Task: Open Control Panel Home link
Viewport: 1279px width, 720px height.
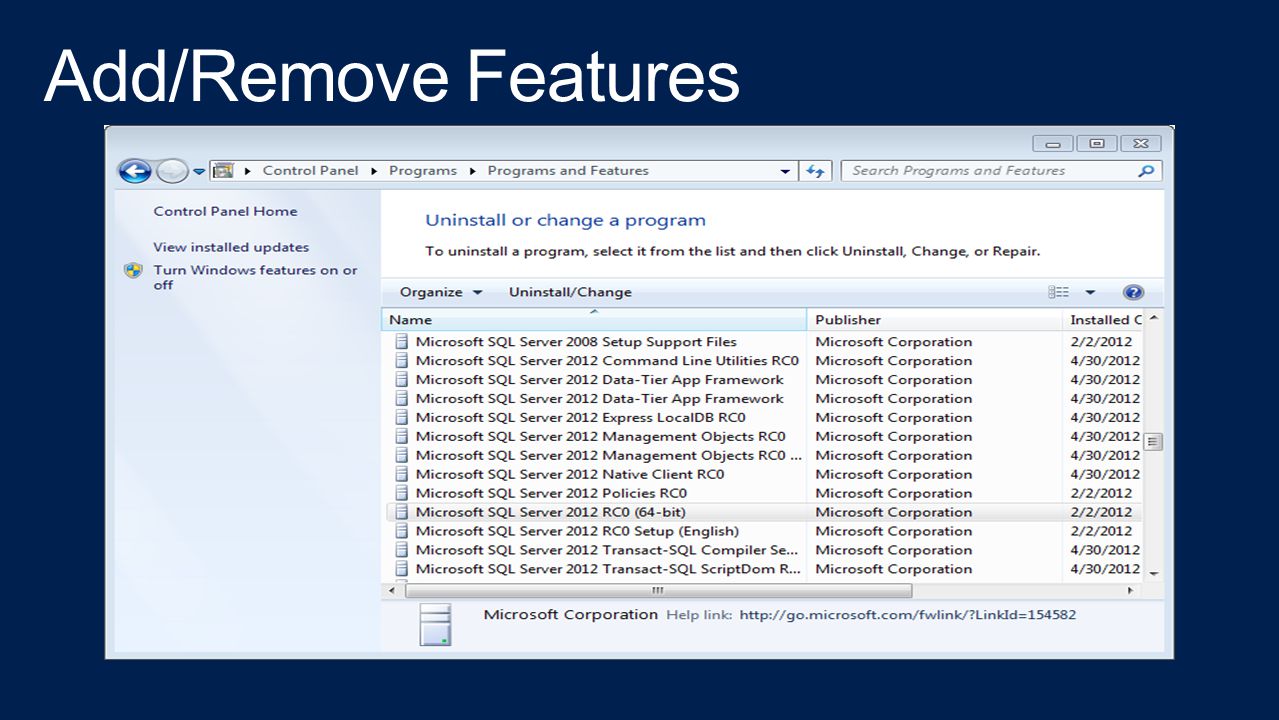Action: [x=225, y=211]
